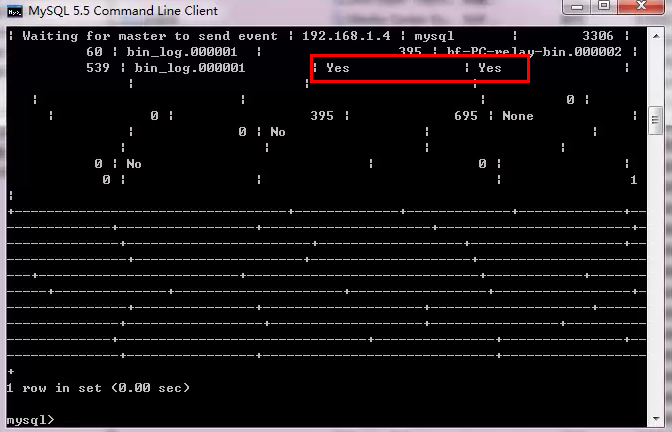Click the value 60 in the second row
Viewport: 672px width, 432px height.
[94, 52]
